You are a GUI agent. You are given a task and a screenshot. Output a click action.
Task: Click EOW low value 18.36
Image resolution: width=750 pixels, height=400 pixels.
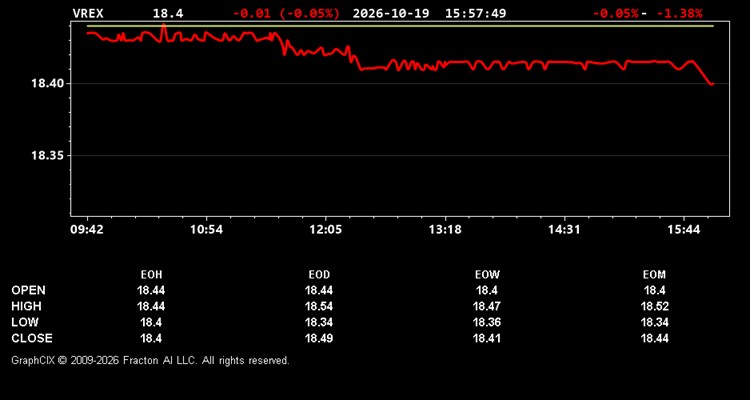[487, 322]
